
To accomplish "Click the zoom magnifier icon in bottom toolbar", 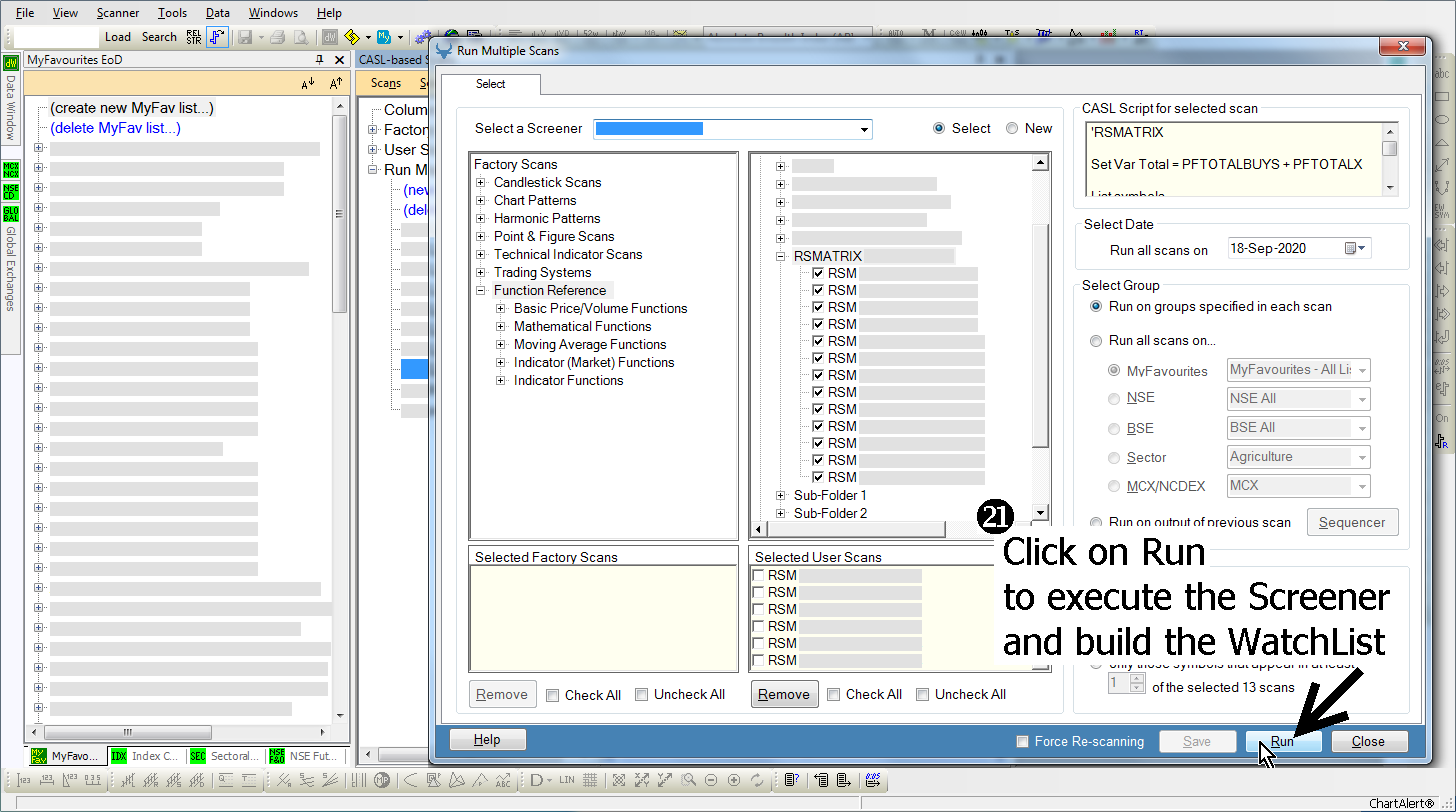I will click(689, 780).
